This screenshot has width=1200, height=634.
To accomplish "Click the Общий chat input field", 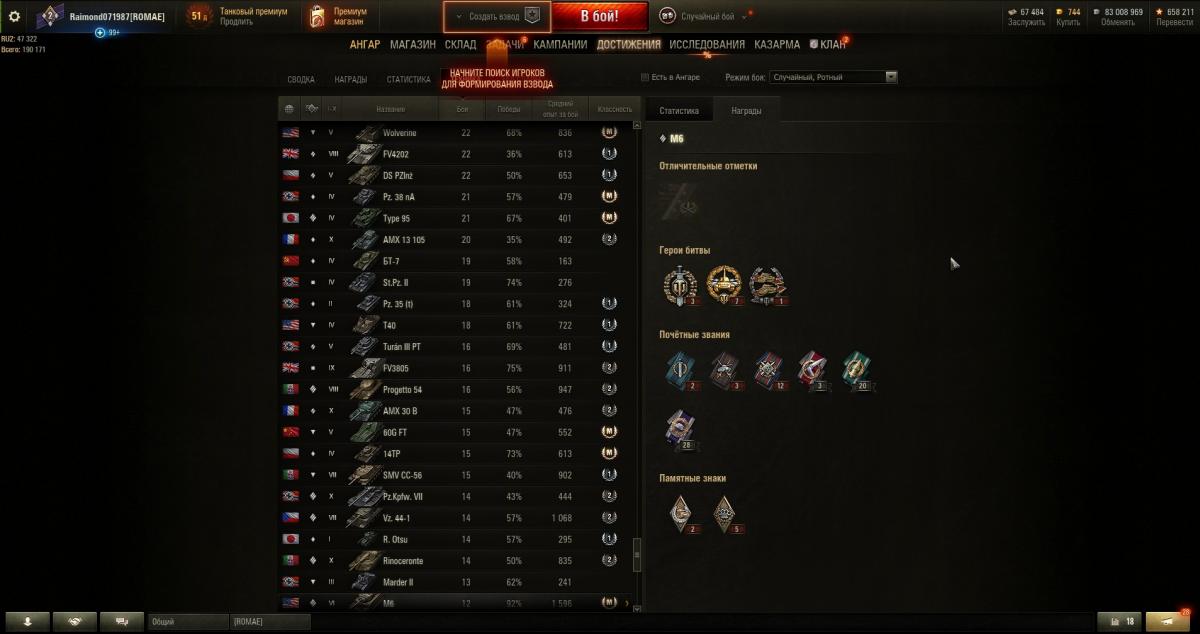I will [188, 622].
